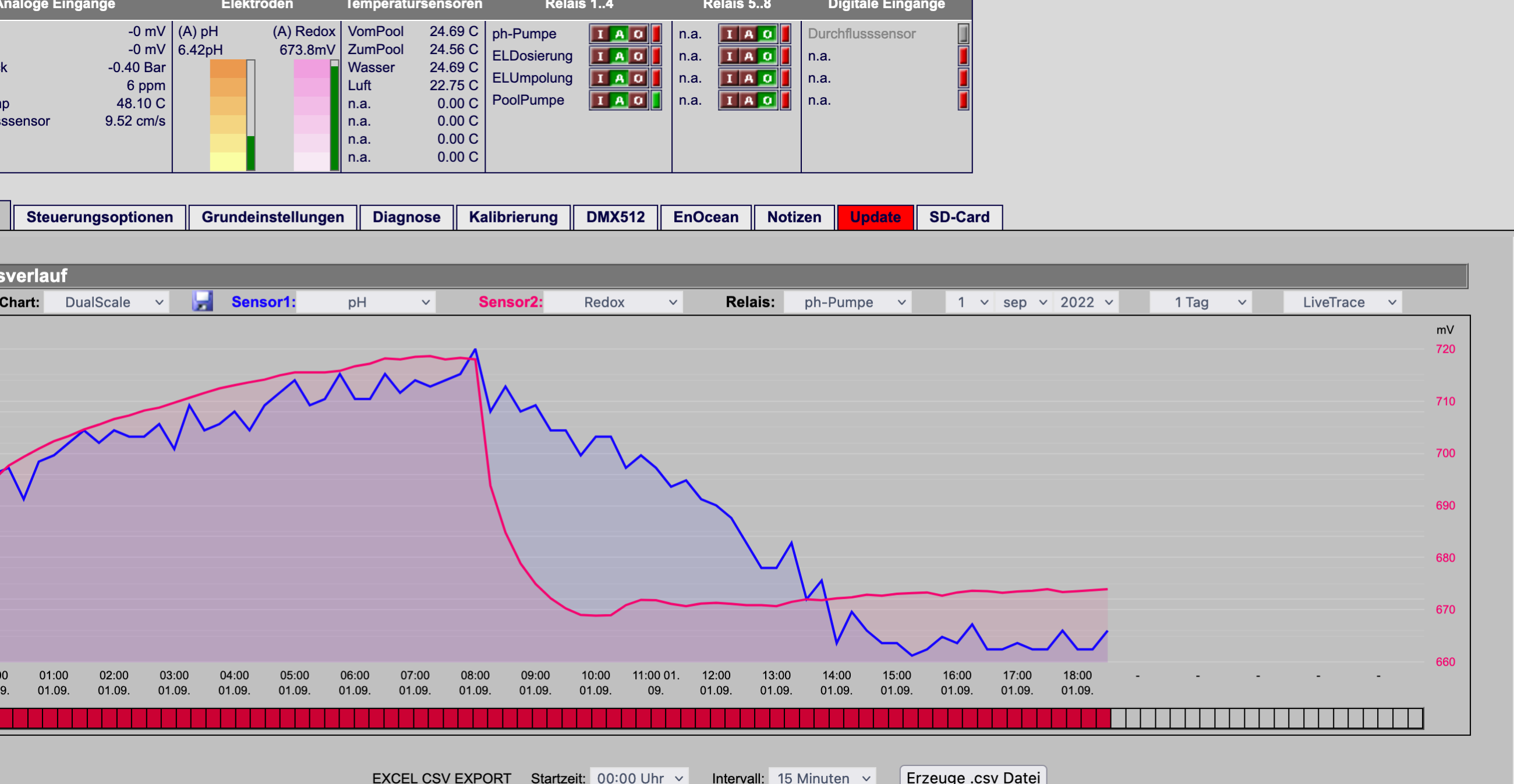The height and width of the screenshot is (784, 1514).
Task: Click the grey Durchflusssensor input indicator
Action: [963, 34]
